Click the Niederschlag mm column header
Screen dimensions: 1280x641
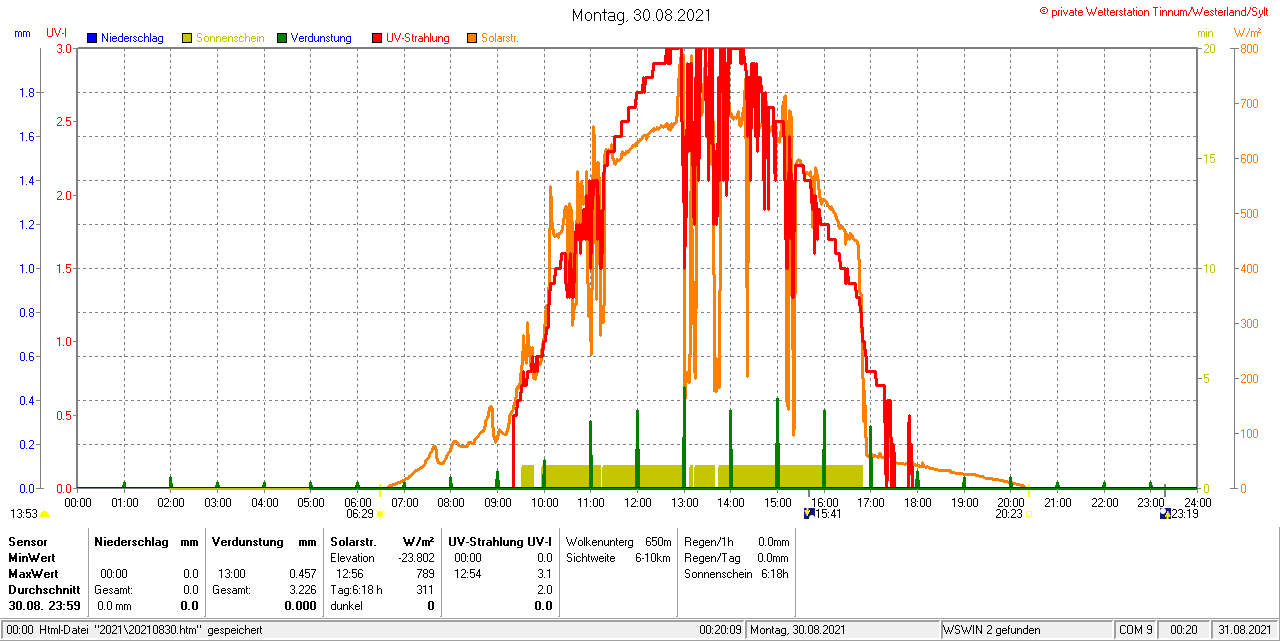tap(147, 541)
